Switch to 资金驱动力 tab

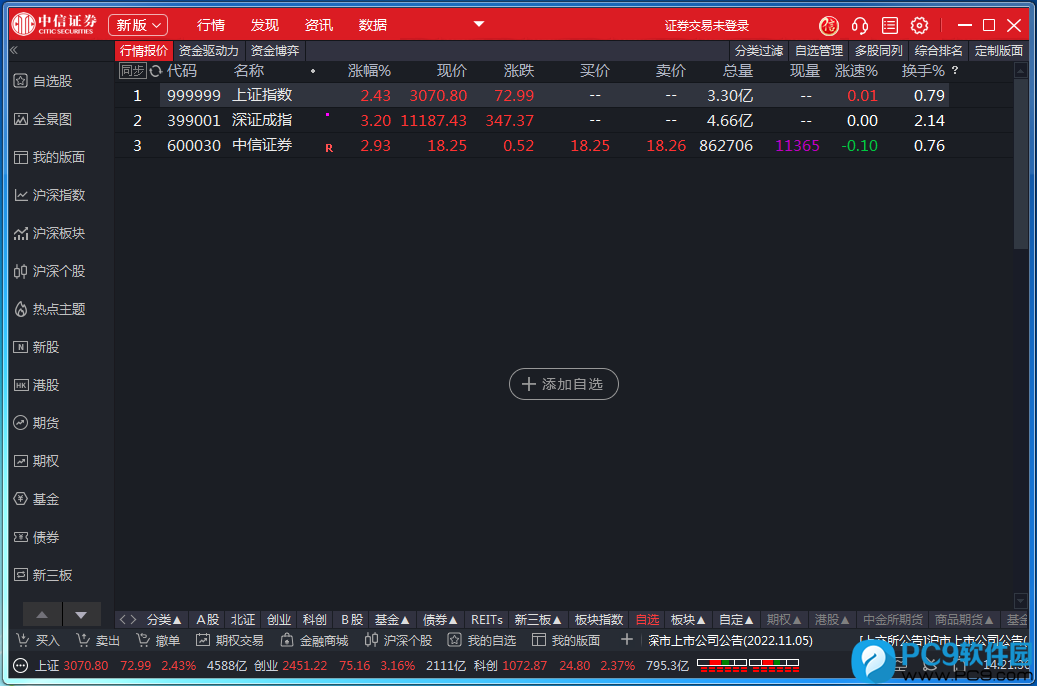[208, 51]
